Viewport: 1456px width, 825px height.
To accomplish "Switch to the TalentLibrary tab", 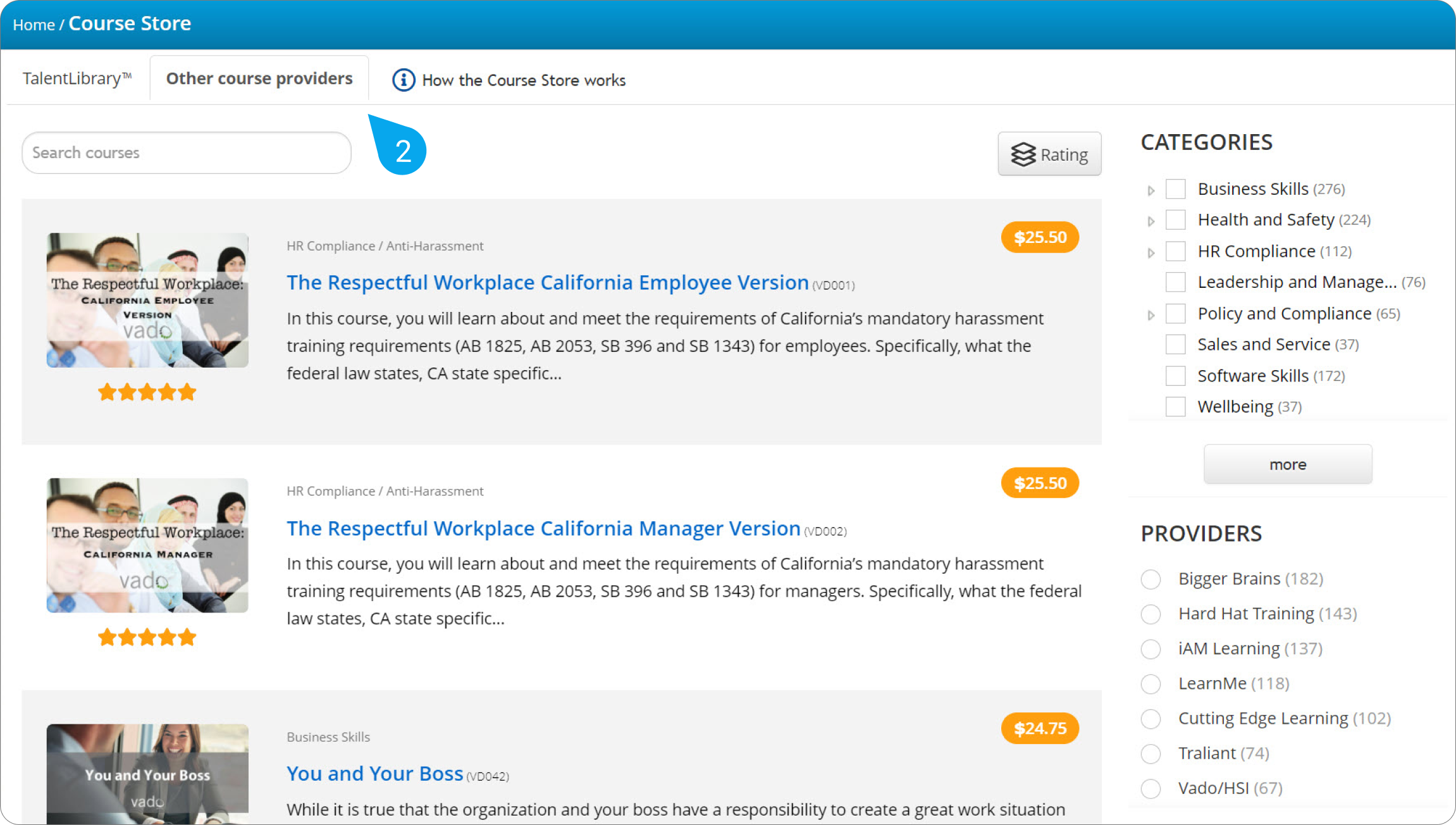I will 77,78.
